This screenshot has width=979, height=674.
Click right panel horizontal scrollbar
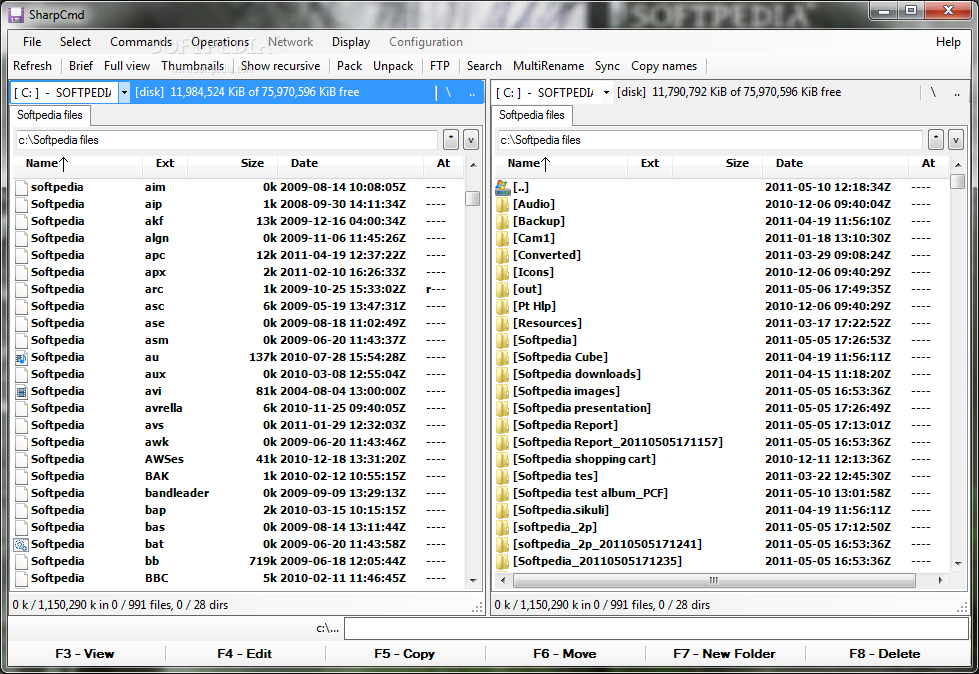tap(714, 580)
